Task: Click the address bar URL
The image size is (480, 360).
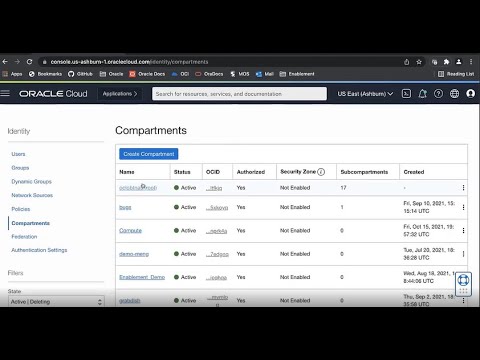Action: 129,62
